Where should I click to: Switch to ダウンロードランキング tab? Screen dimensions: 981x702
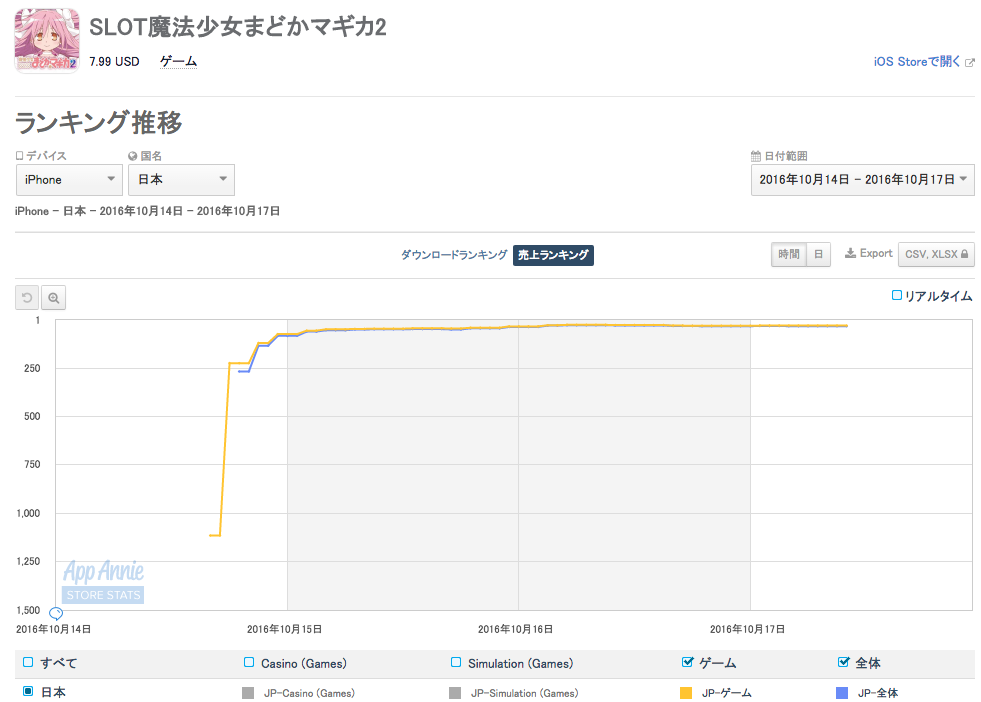point(454,255)
